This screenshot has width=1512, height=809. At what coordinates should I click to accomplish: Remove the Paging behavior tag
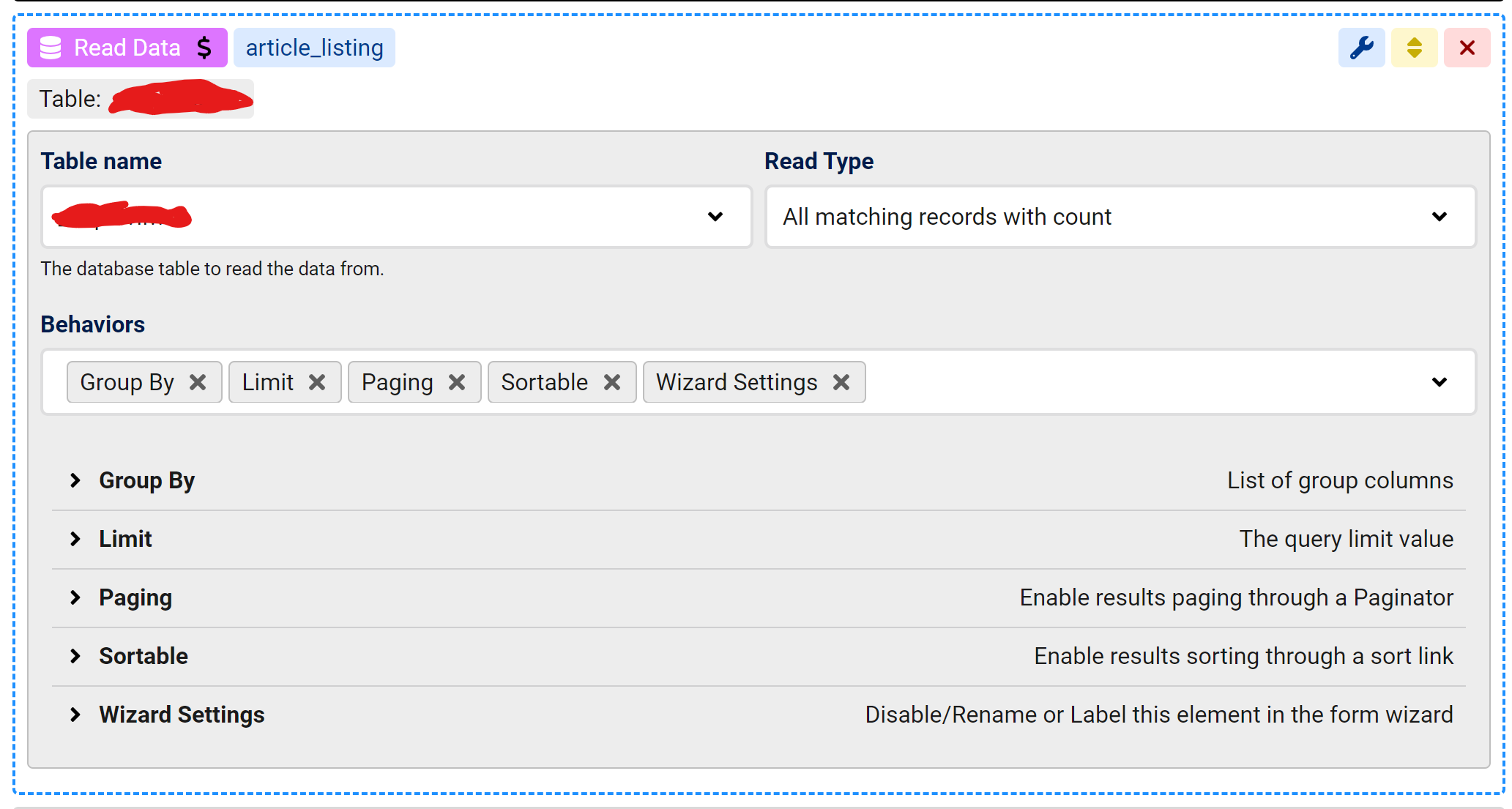[457, 382]
